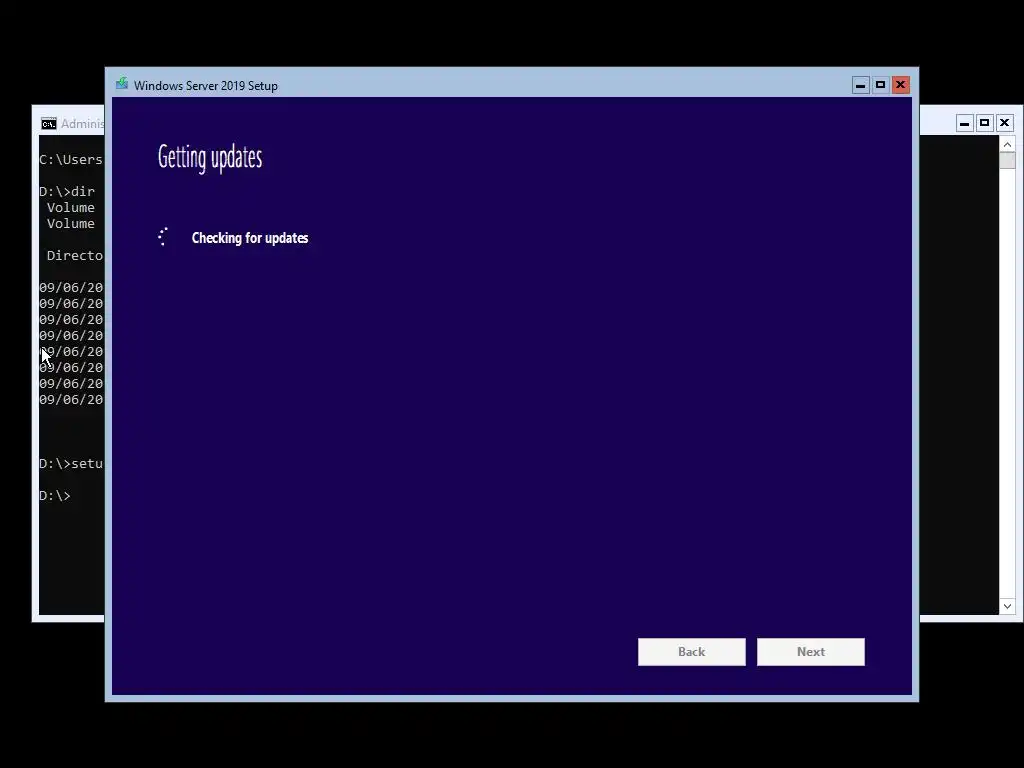
Task: Click the 'Checking for updates' text
Action: [250, 238]
